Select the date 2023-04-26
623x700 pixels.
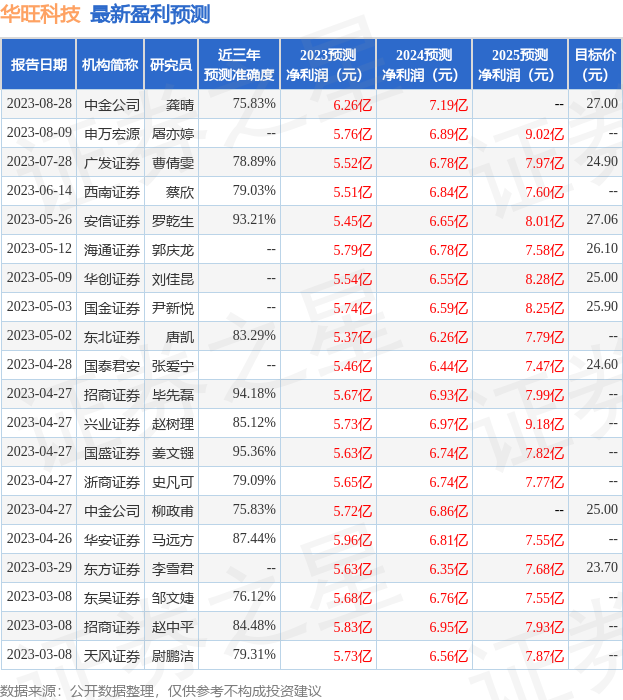click(x=39, y=538)
